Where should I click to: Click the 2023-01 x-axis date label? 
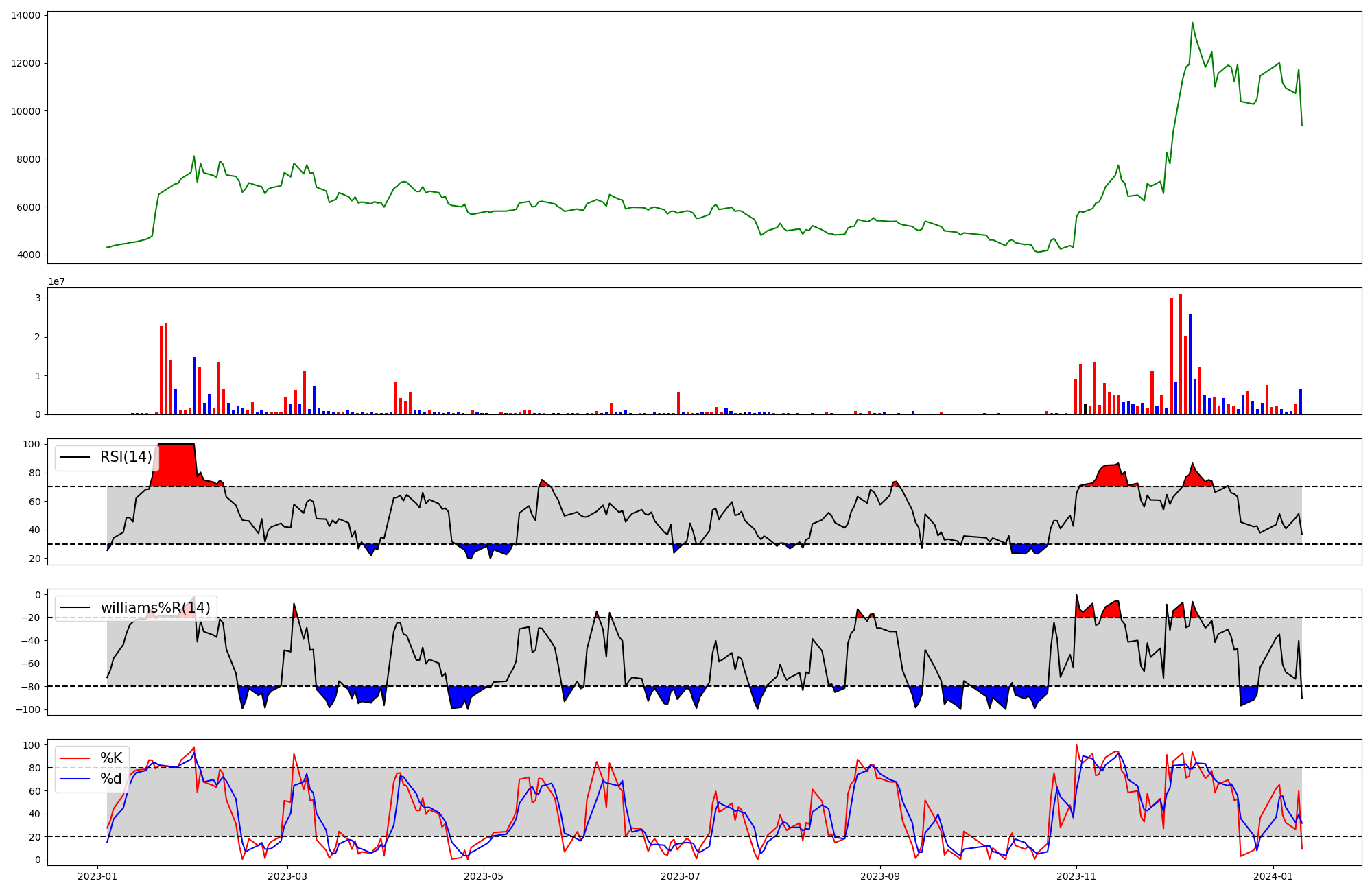pos(97,876)
